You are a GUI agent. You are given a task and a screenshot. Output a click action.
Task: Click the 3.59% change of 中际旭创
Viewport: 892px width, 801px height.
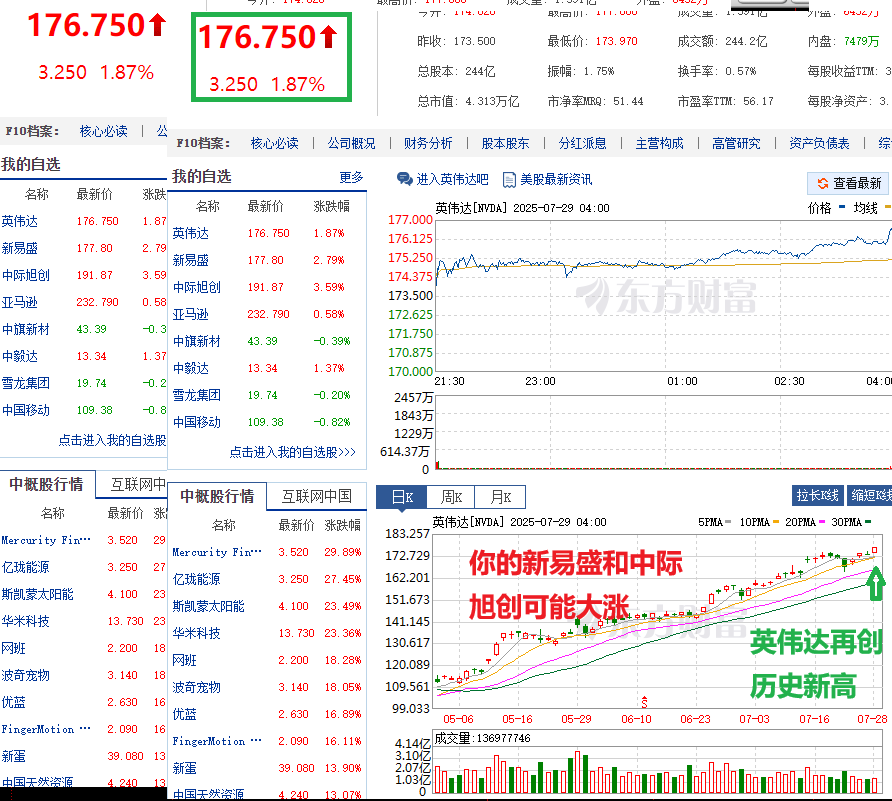[329, 287]
